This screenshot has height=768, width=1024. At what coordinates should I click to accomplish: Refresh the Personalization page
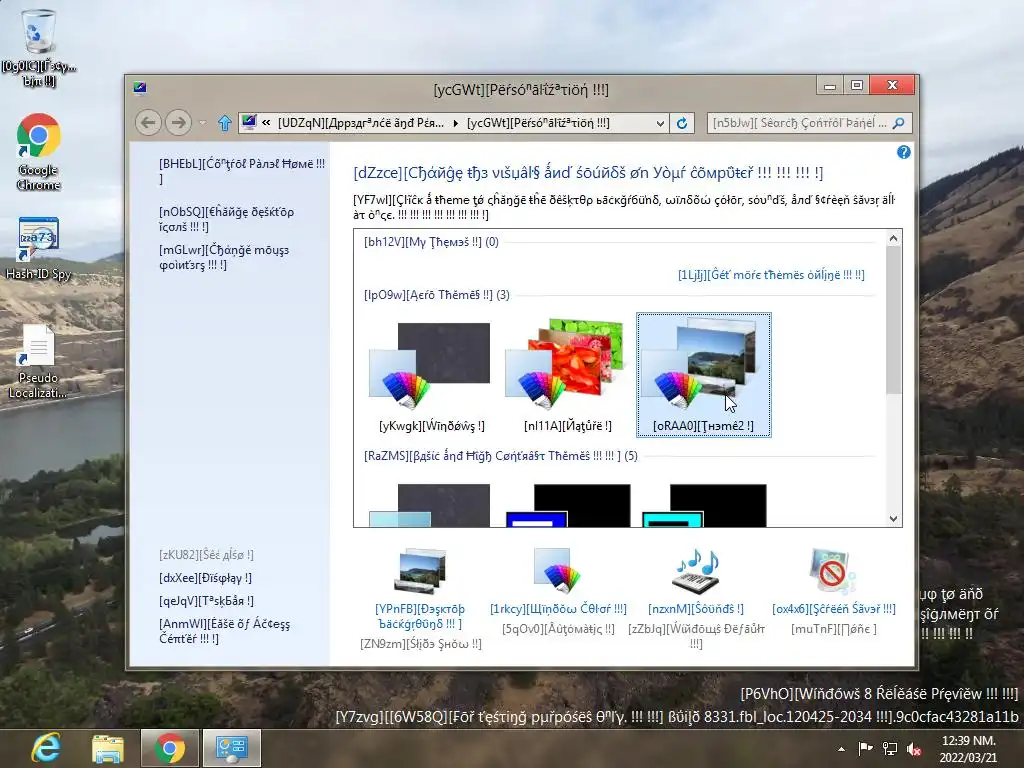(x=682, y=123)
